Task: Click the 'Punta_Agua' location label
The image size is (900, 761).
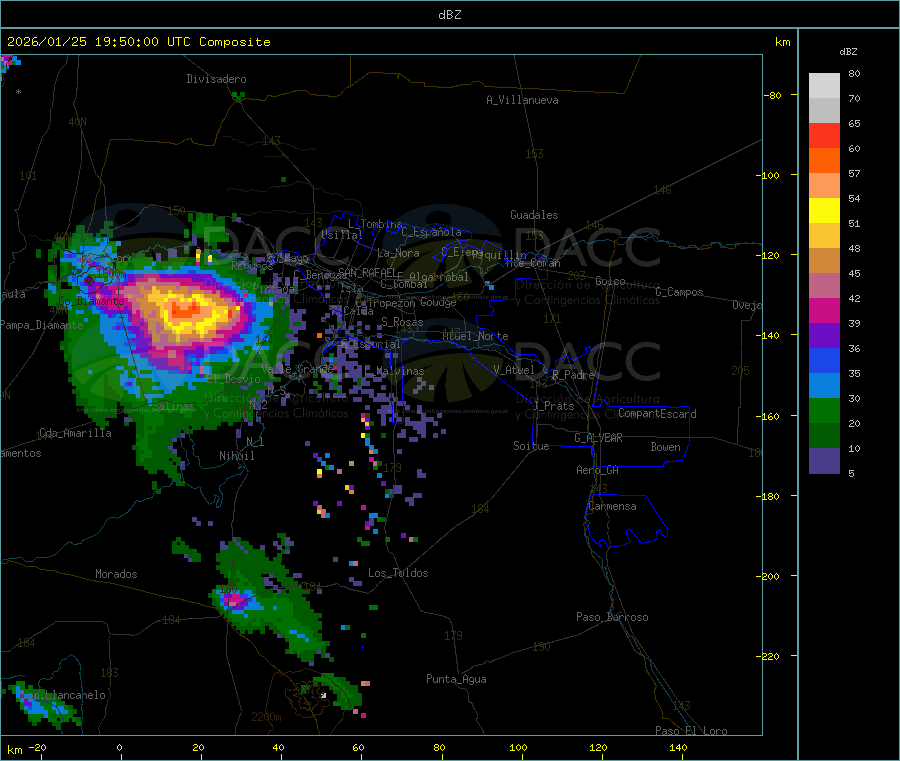Action: pos(456,679)
